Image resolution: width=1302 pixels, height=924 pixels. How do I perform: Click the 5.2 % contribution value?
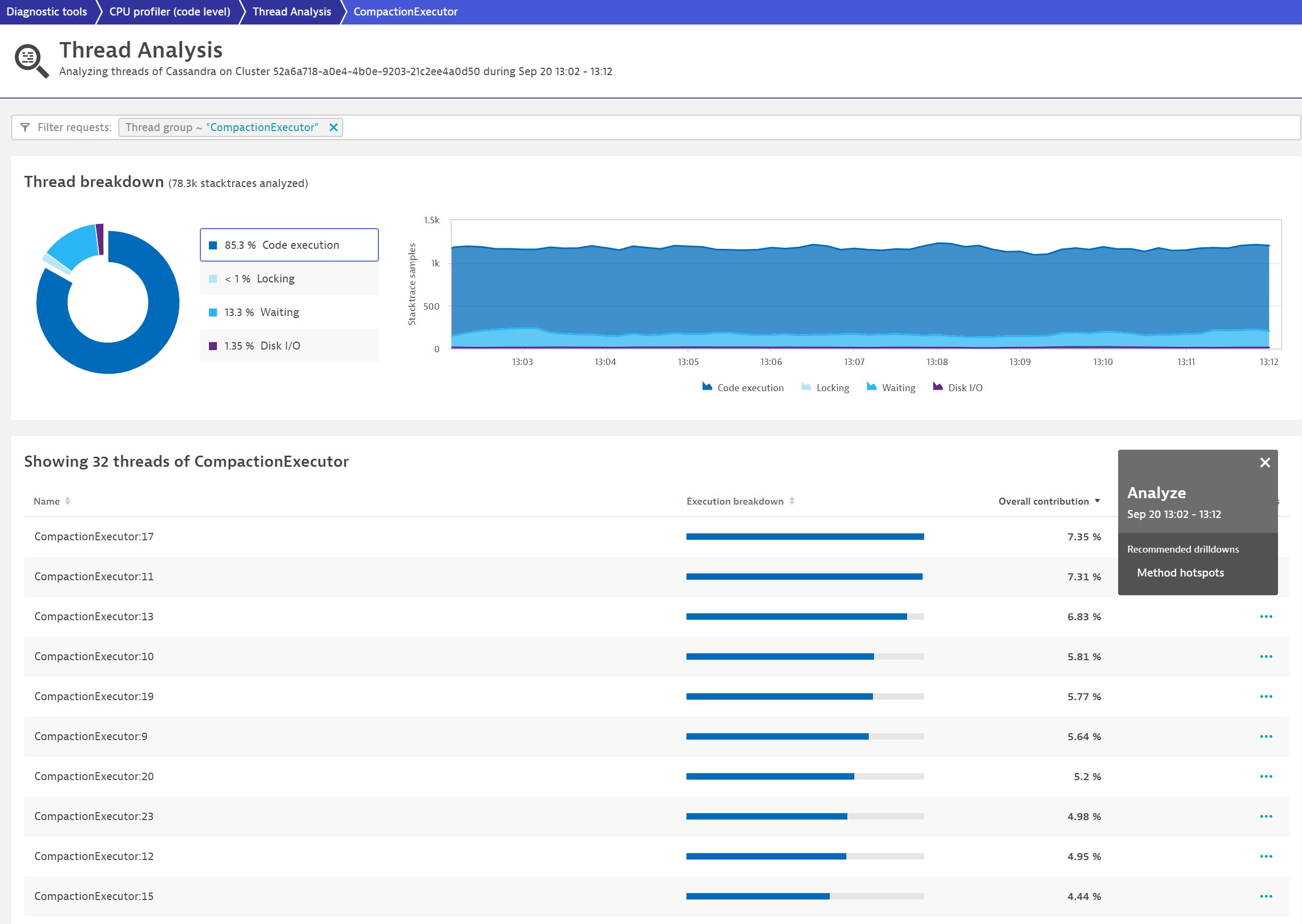1087,776
